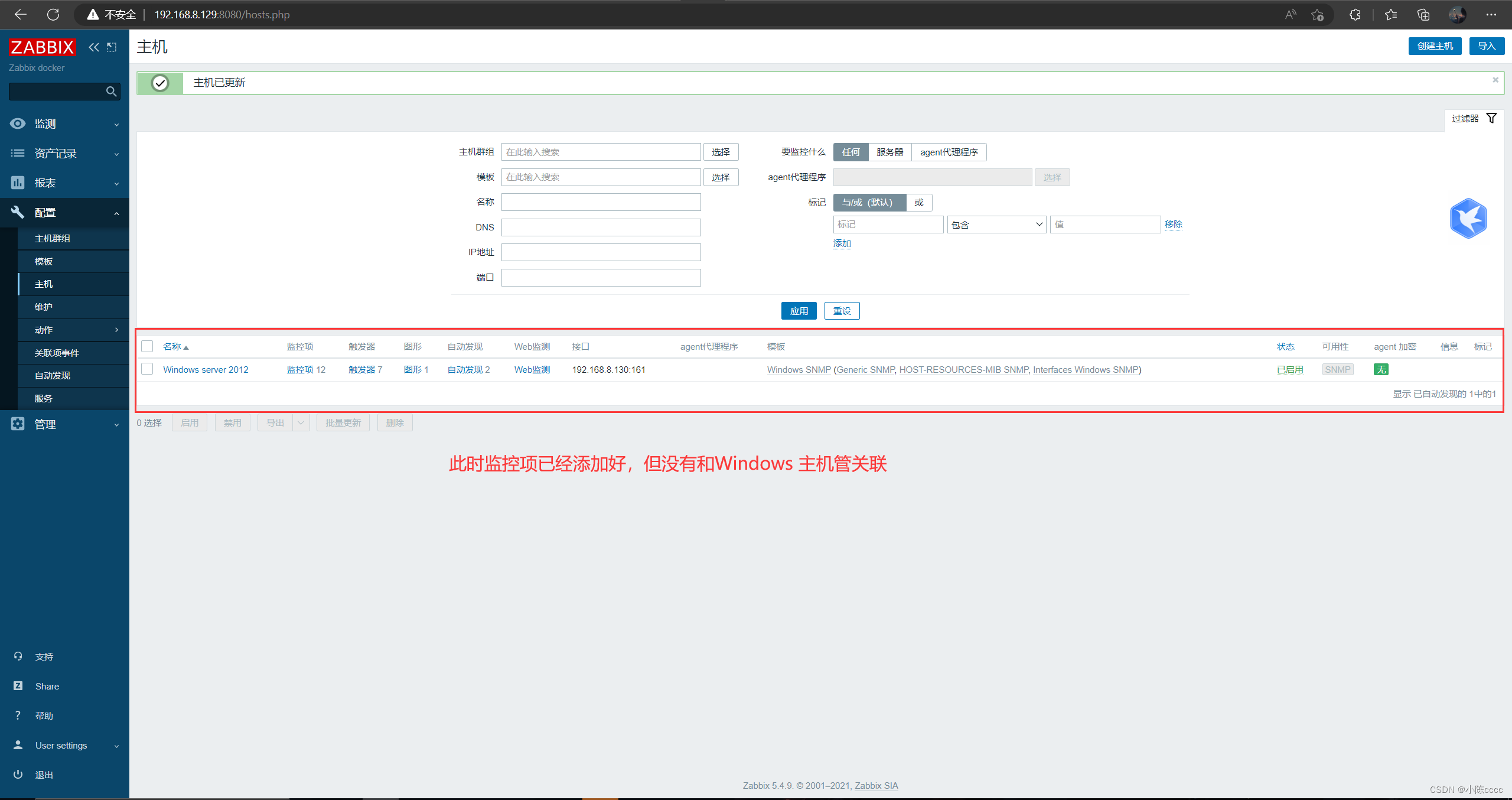
Task: Click the browser refresh icon
Action: pos(53,14)
